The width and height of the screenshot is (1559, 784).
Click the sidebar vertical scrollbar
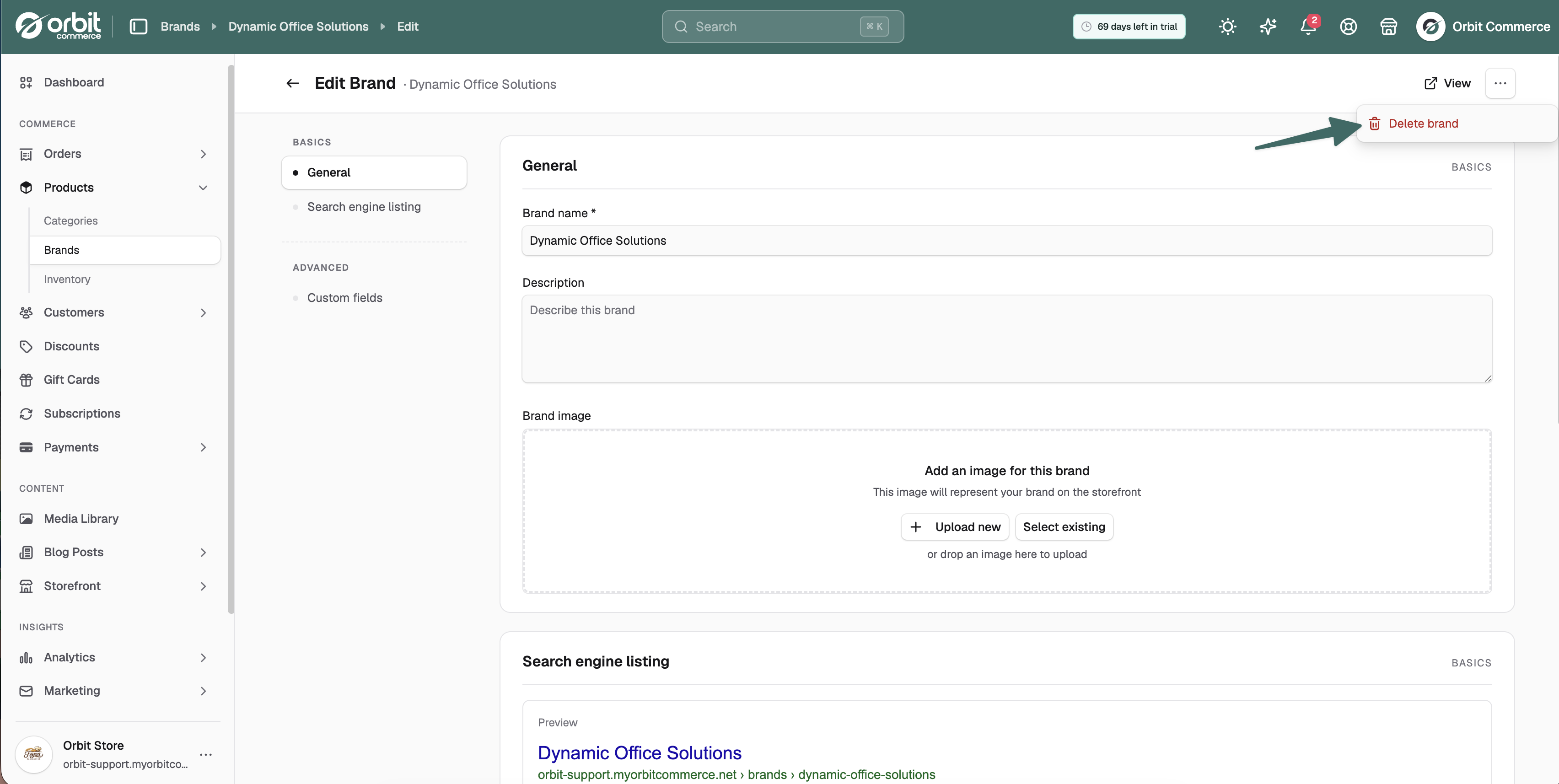pyautogui.click(x=231, y=339)
